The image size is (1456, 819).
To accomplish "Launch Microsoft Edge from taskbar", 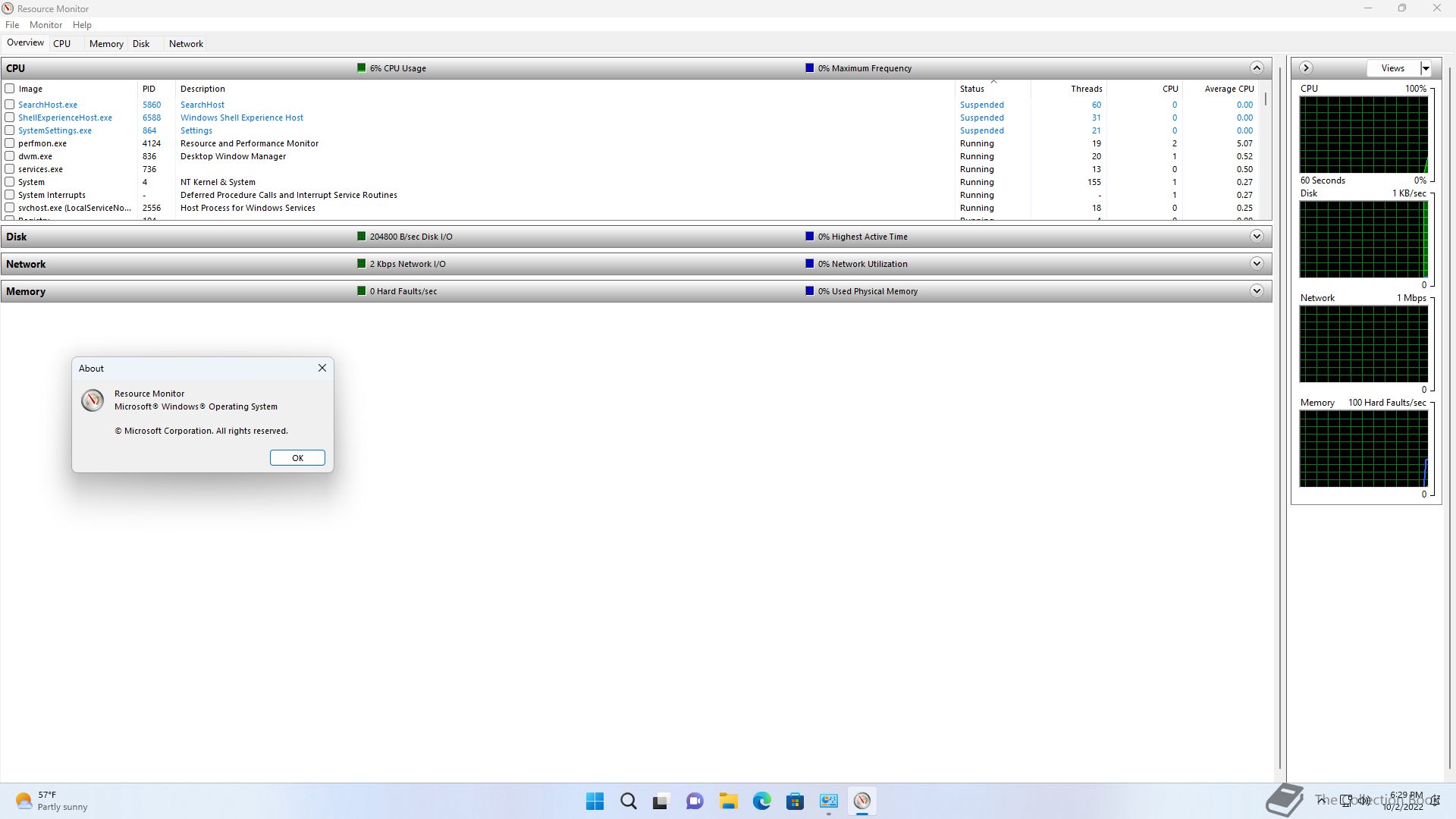I will click(x=761, y=801).
